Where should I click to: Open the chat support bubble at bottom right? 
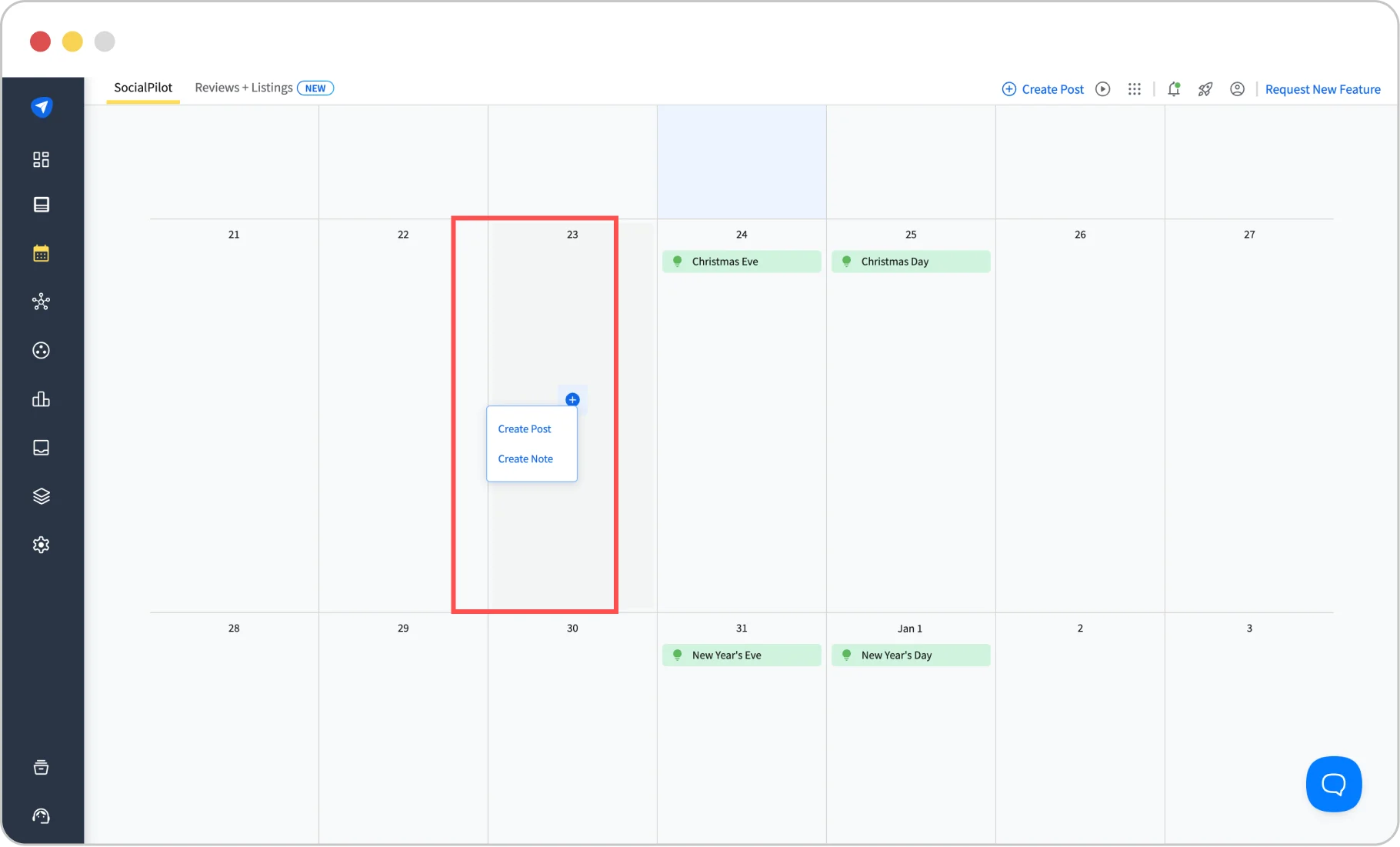coord(1333,784)
